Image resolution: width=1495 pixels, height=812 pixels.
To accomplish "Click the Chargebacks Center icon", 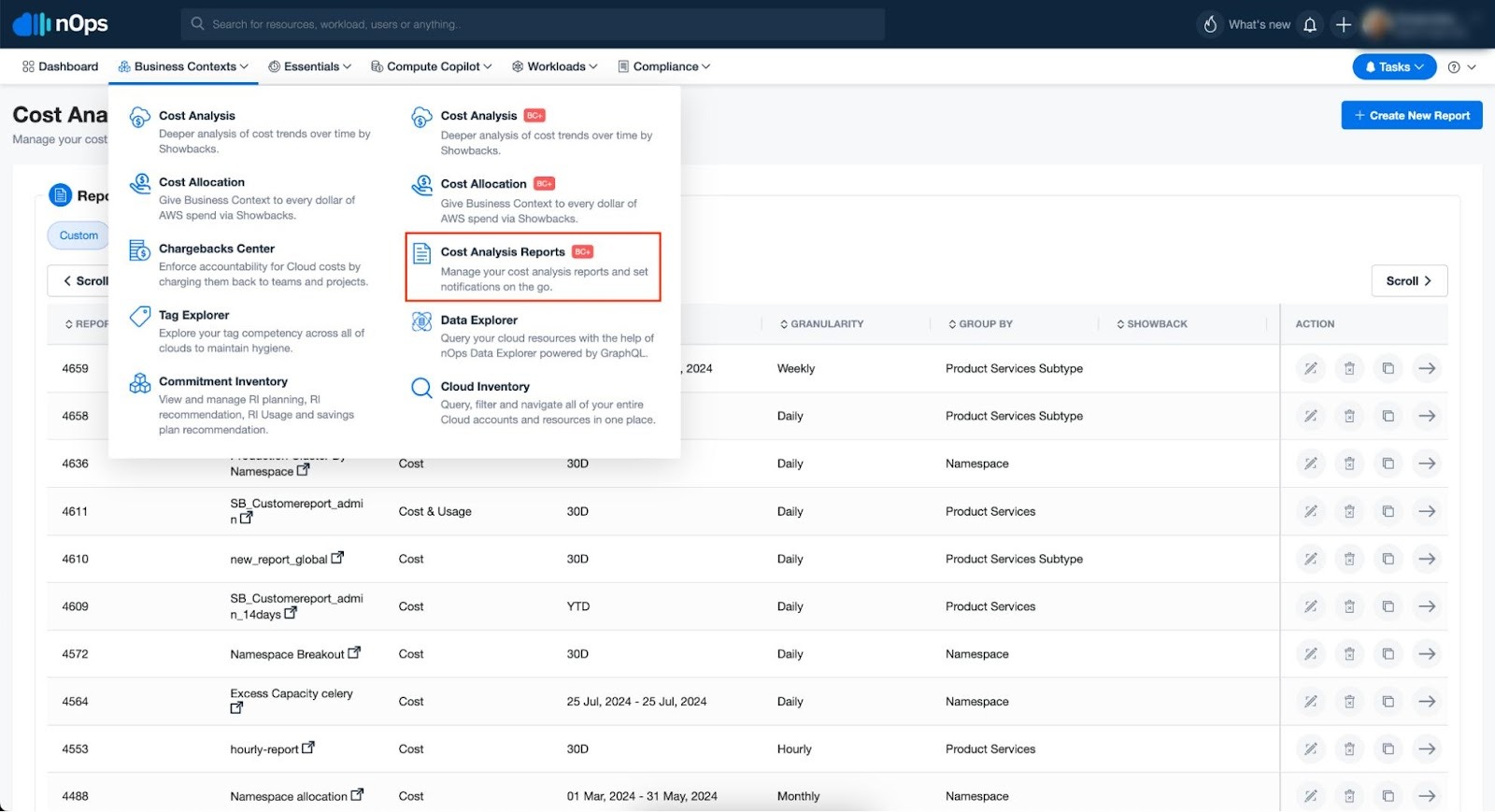I will (140, 249).
